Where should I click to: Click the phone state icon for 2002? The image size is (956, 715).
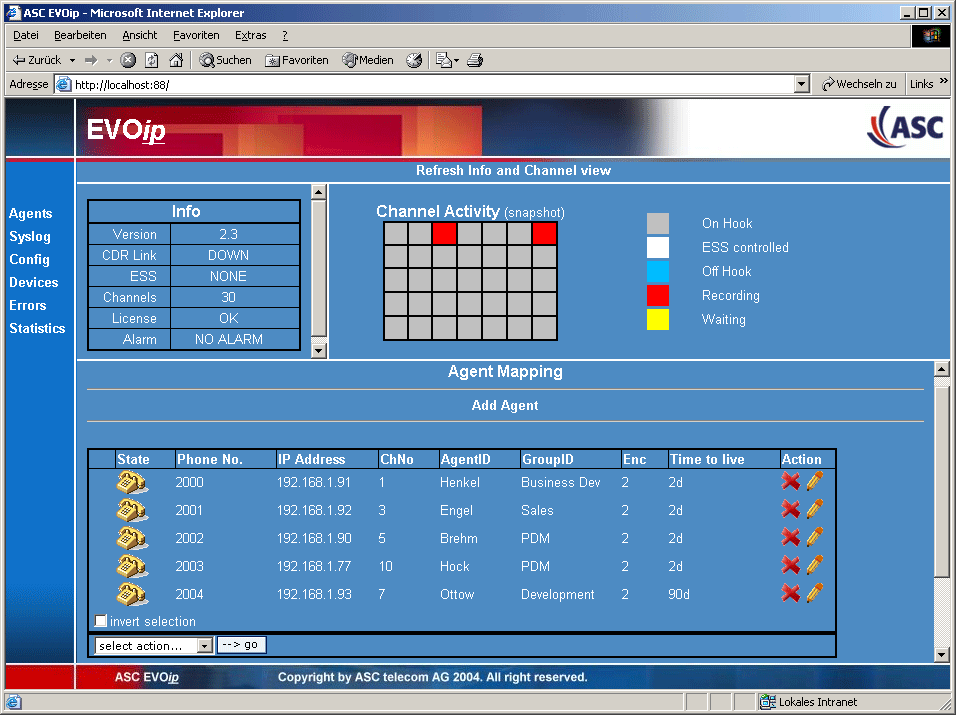click(132, 538)
